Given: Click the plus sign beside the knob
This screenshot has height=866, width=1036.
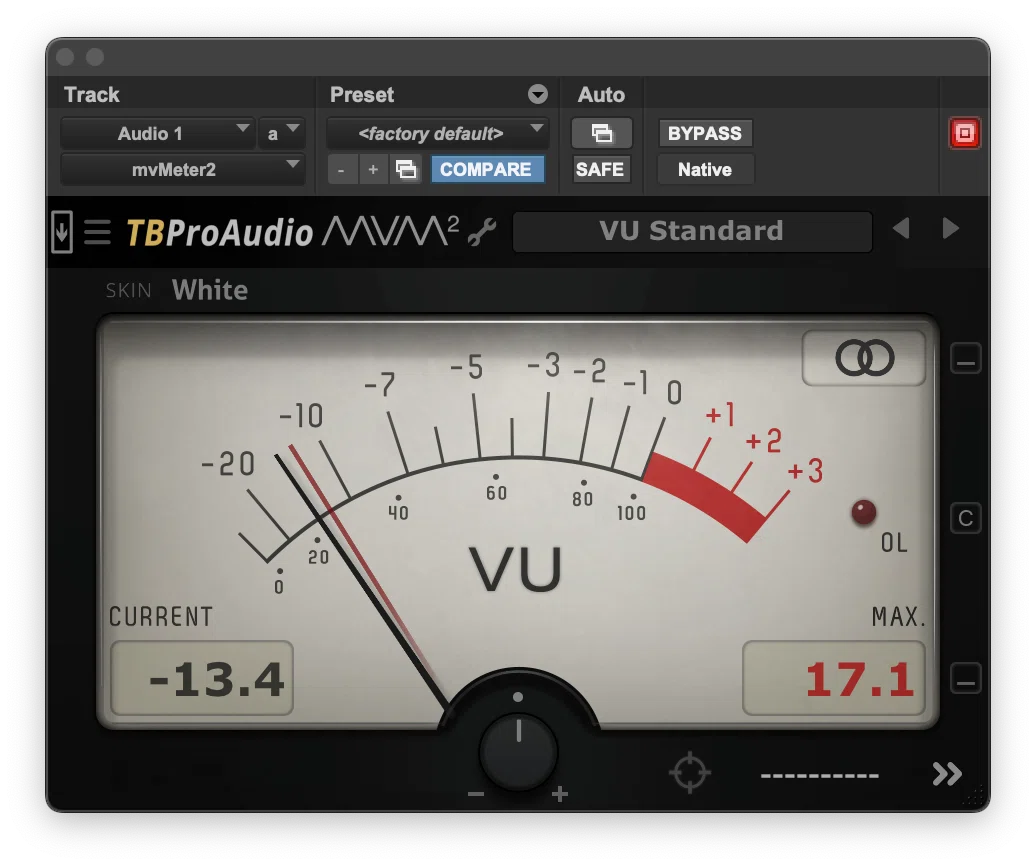Looking at the screenshot, I should pos(560,793).
